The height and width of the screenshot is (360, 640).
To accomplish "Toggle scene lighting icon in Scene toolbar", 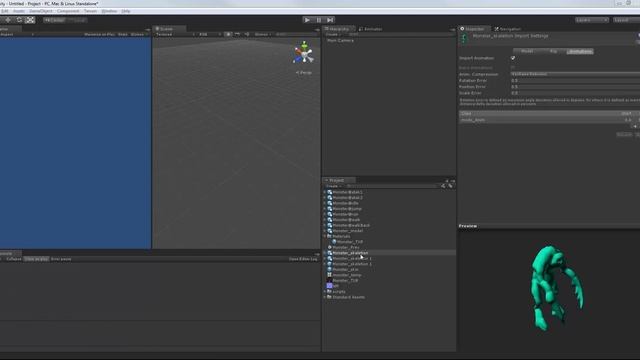I will tap(228, 34).
